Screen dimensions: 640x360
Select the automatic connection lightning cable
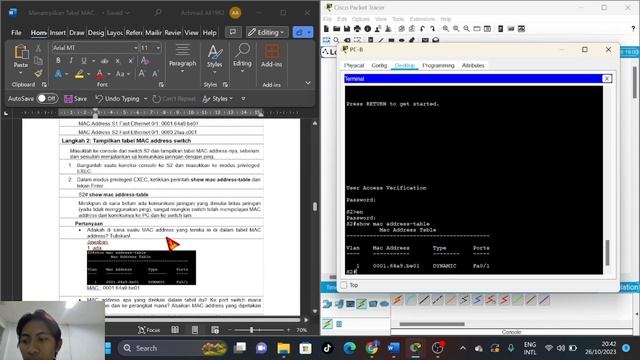click(x=398, y=300)
